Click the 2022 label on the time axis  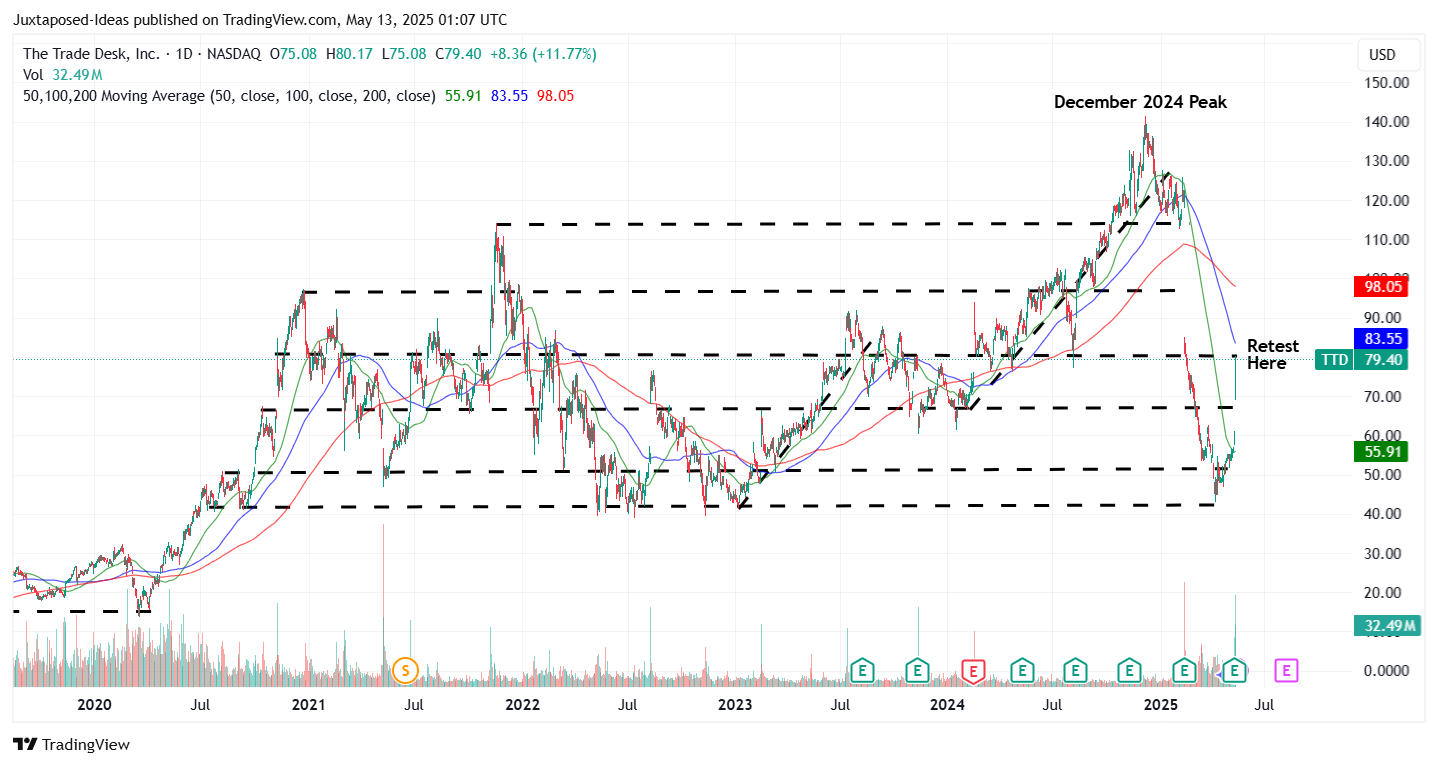coord(522,705)
